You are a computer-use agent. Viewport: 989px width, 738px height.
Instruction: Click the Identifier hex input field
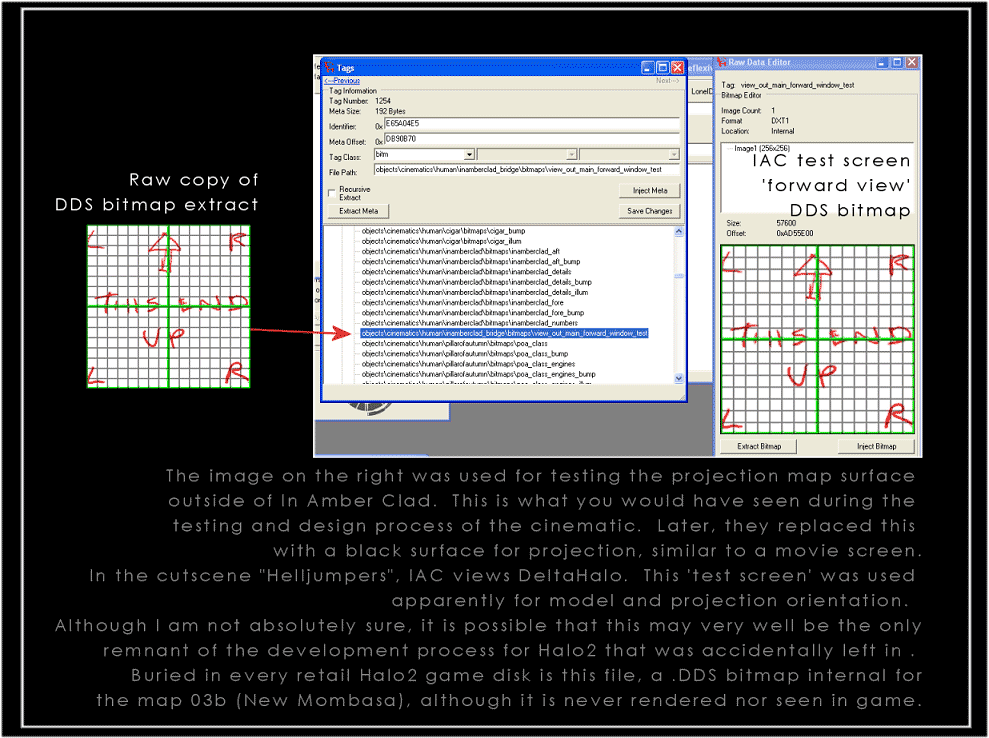tap(530, 124)
